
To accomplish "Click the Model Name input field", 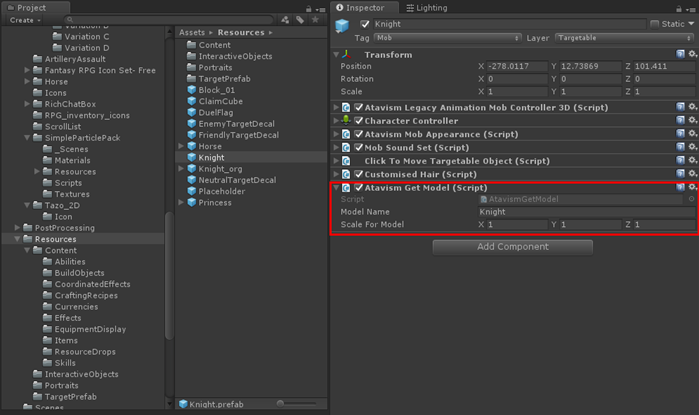I will click(586, 212).
